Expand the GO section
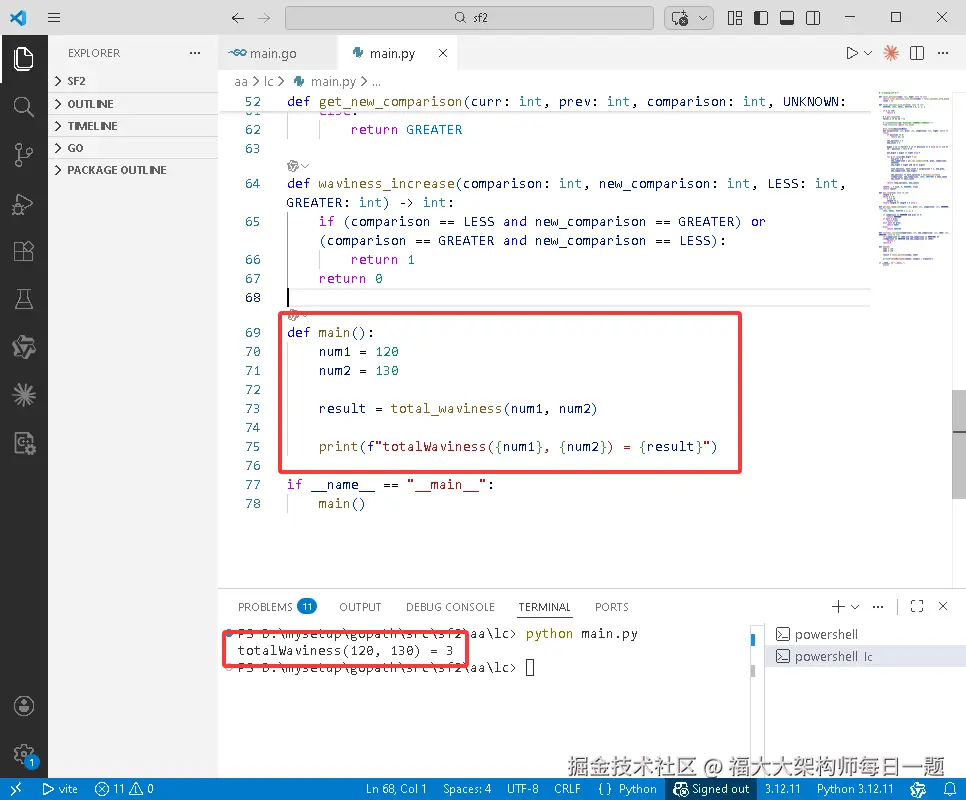966x800 pixels. (133, 148)
